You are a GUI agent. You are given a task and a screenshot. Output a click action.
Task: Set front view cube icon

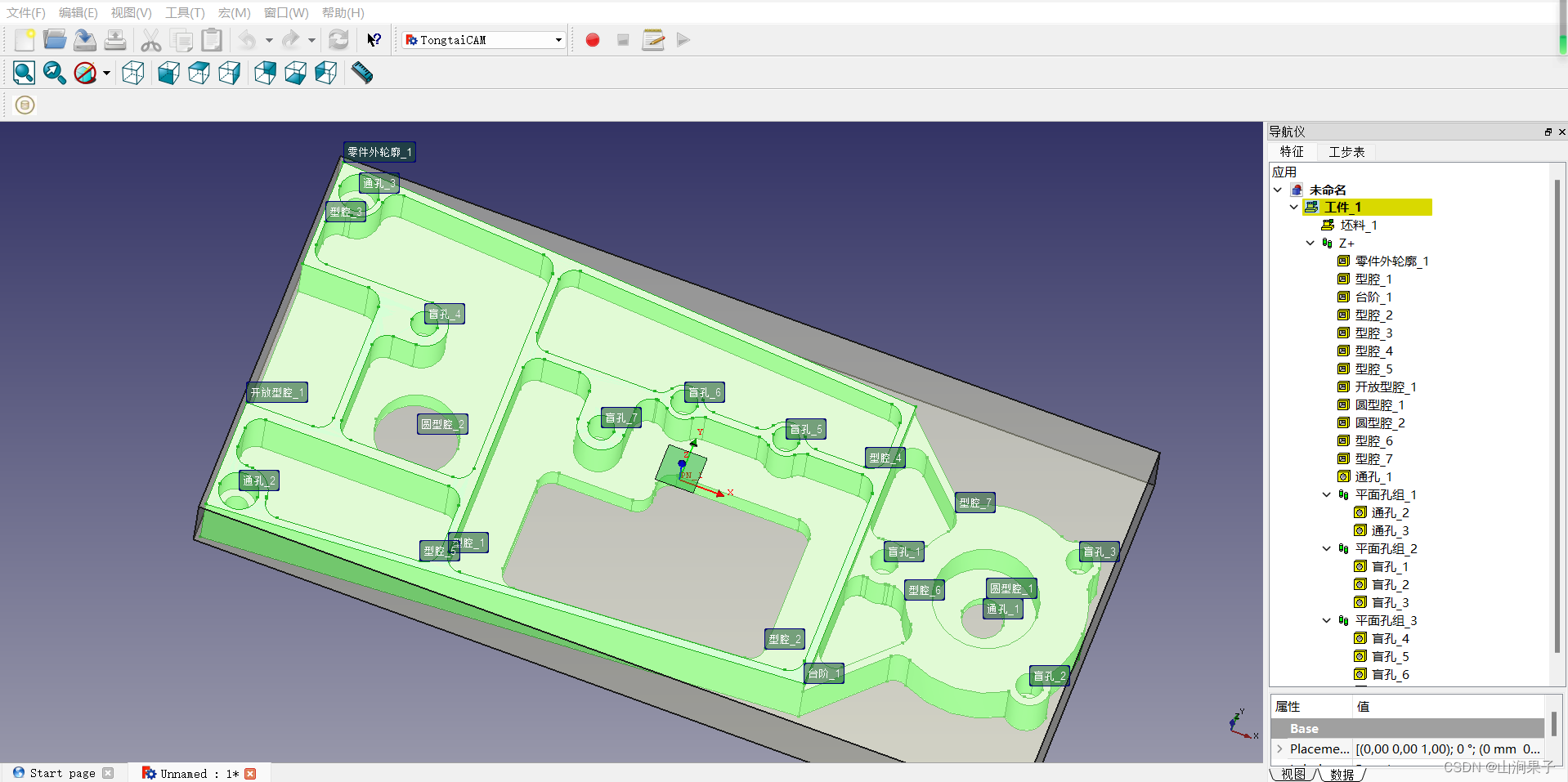[x=169, y=73]
